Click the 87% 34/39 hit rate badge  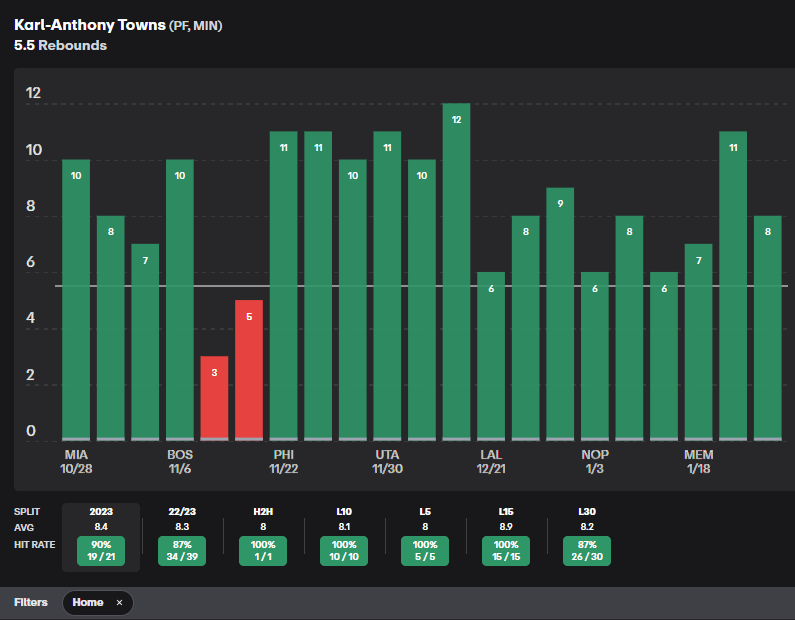(x=182, y=551)
